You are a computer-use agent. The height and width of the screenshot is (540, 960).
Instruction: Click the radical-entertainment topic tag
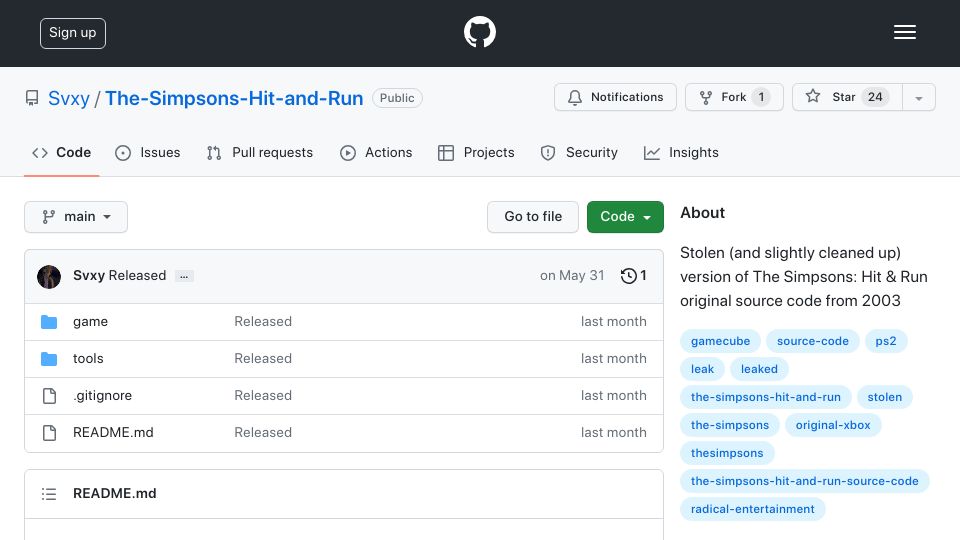752,509
